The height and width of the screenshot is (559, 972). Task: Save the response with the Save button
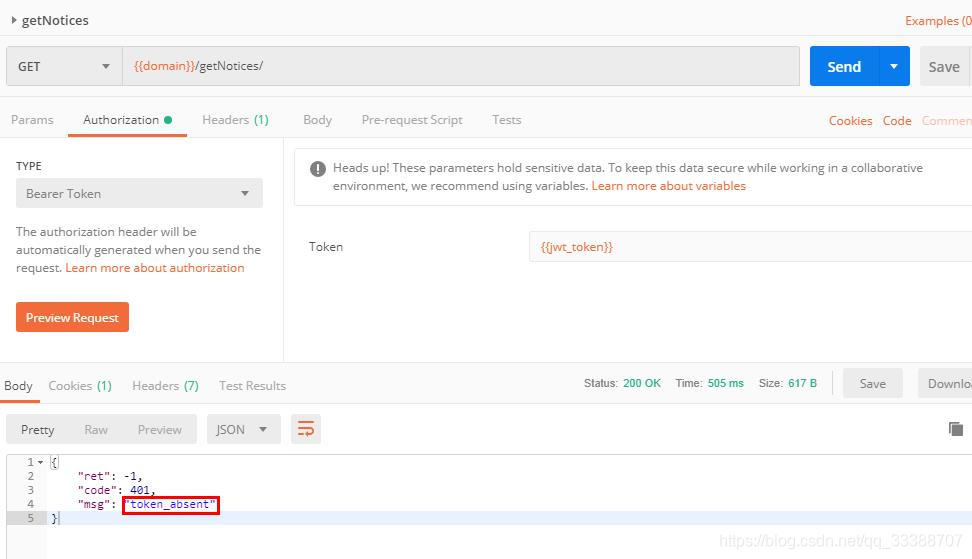pos(872,384)
